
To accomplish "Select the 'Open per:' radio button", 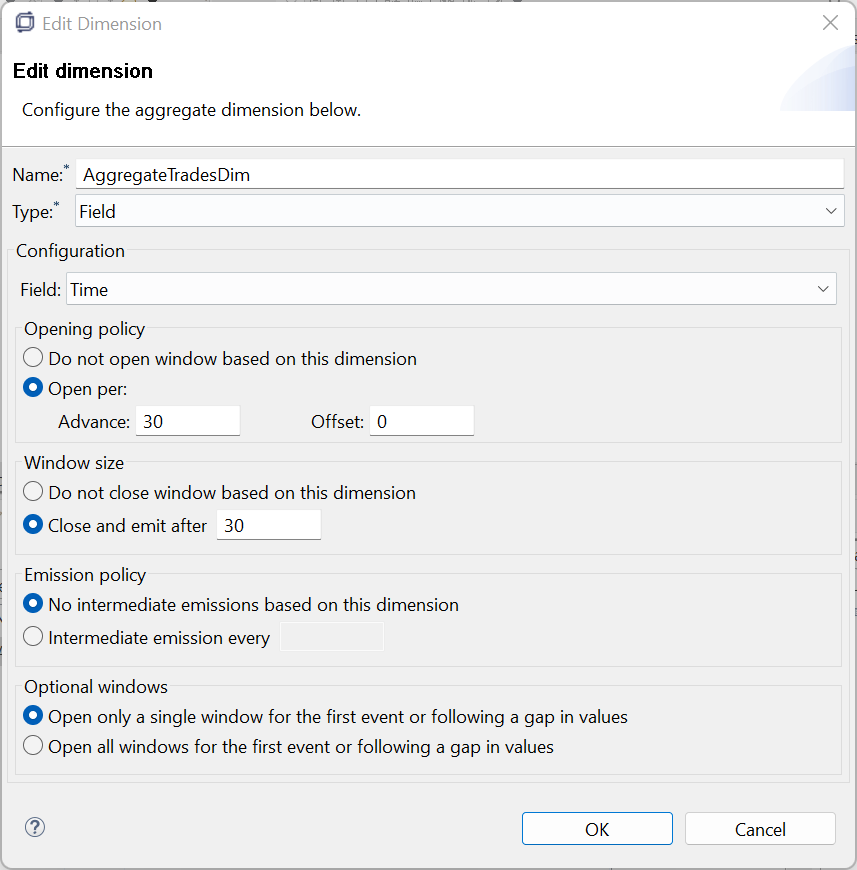I will [34, 388].
